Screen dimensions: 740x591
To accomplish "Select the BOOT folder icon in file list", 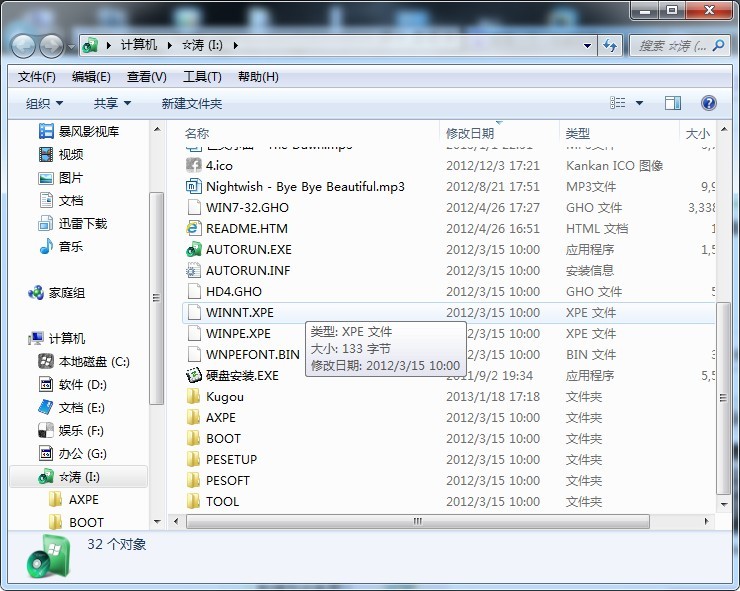I will (x=193, y=439).
